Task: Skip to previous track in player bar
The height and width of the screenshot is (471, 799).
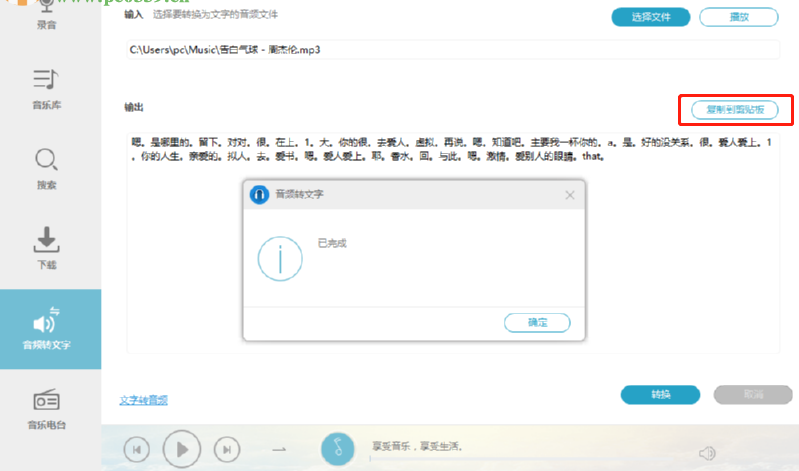Action: (137, 449)
